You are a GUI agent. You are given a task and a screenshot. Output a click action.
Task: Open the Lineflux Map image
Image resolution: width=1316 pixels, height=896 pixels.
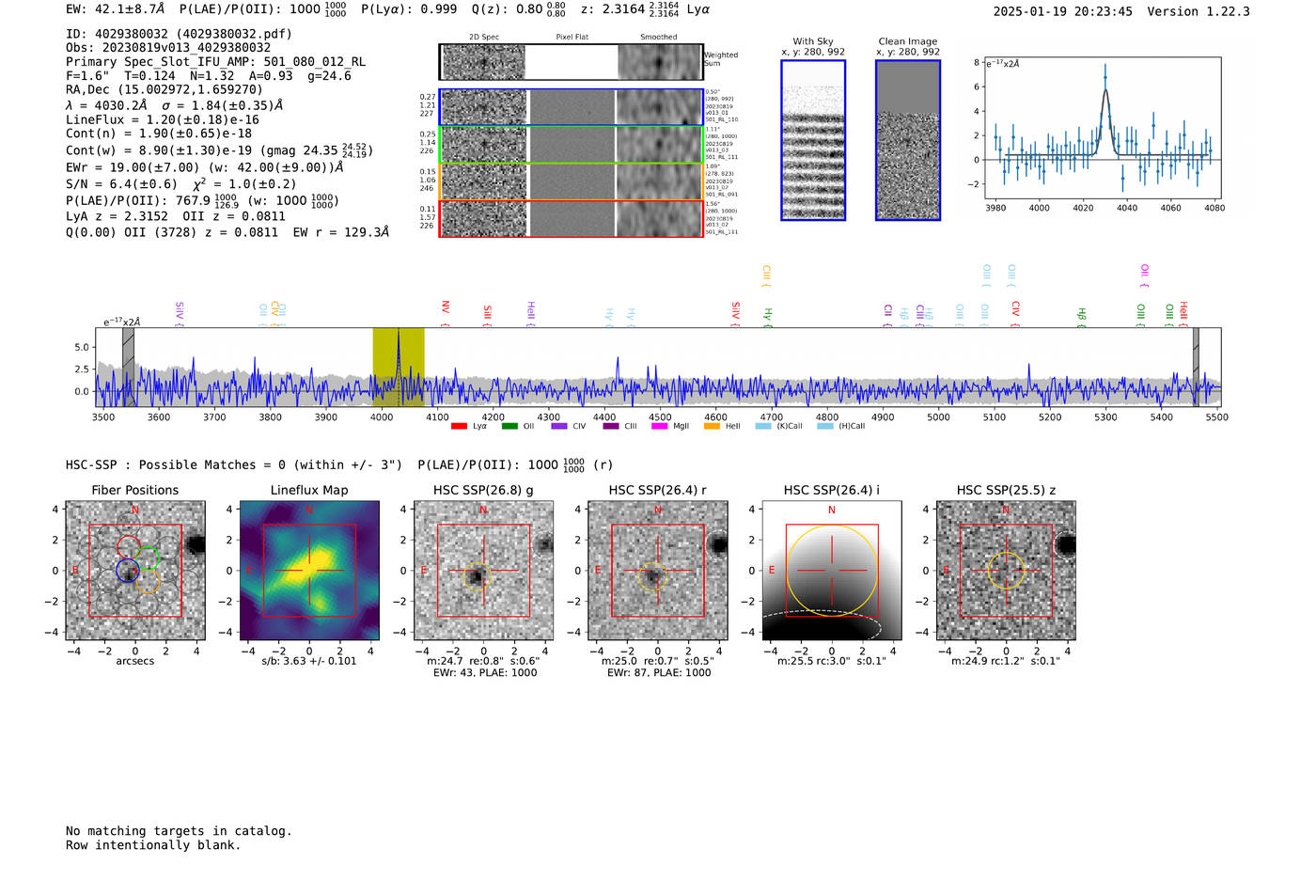pos(309,571)
